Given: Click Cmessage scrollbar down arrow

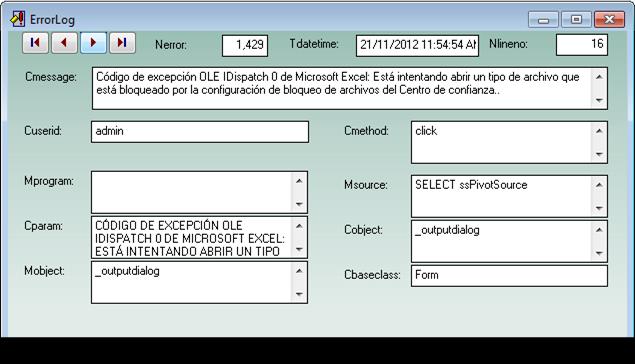Looking at the screenshot, I should 599,100.
